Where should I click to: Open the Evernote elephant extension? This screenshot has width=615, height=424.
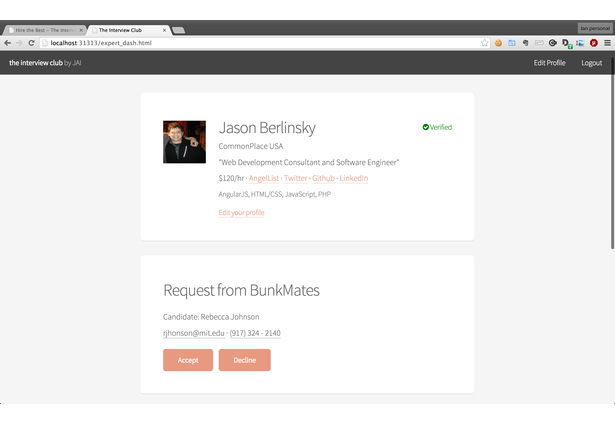[526, 43]
